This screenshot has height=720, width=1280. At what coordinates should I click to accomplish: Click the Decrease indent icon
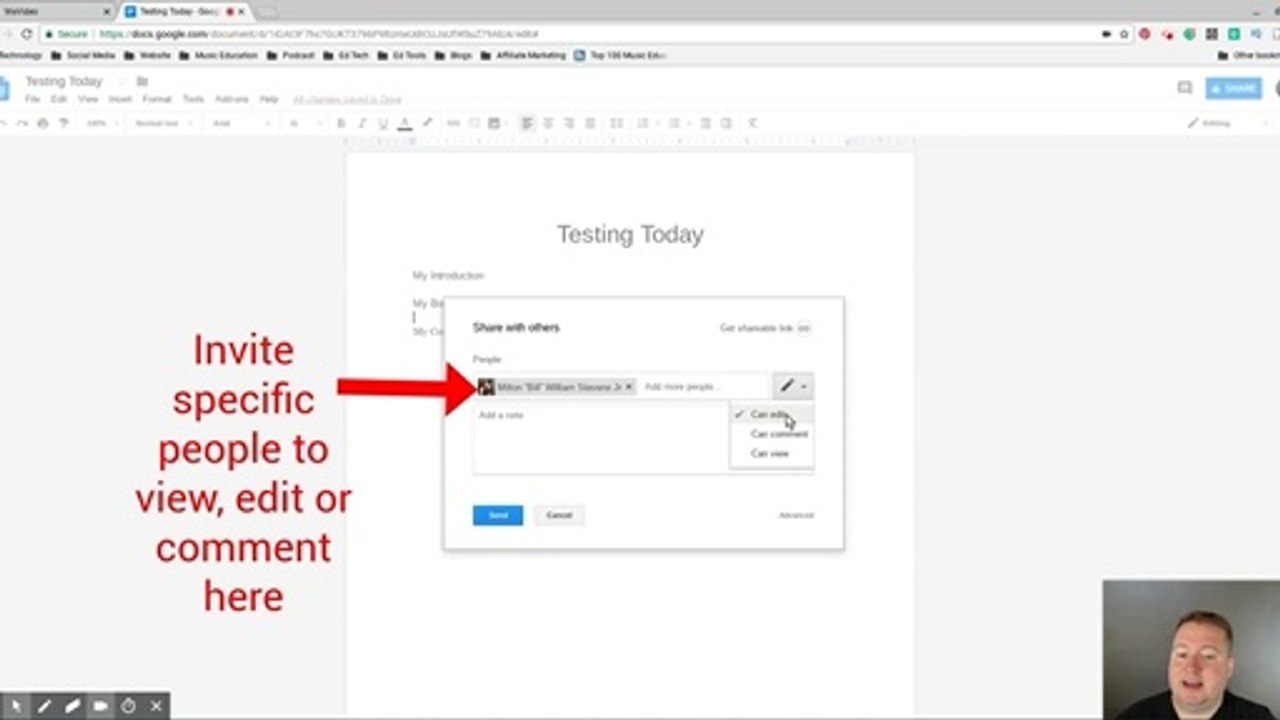coord(705,123)
